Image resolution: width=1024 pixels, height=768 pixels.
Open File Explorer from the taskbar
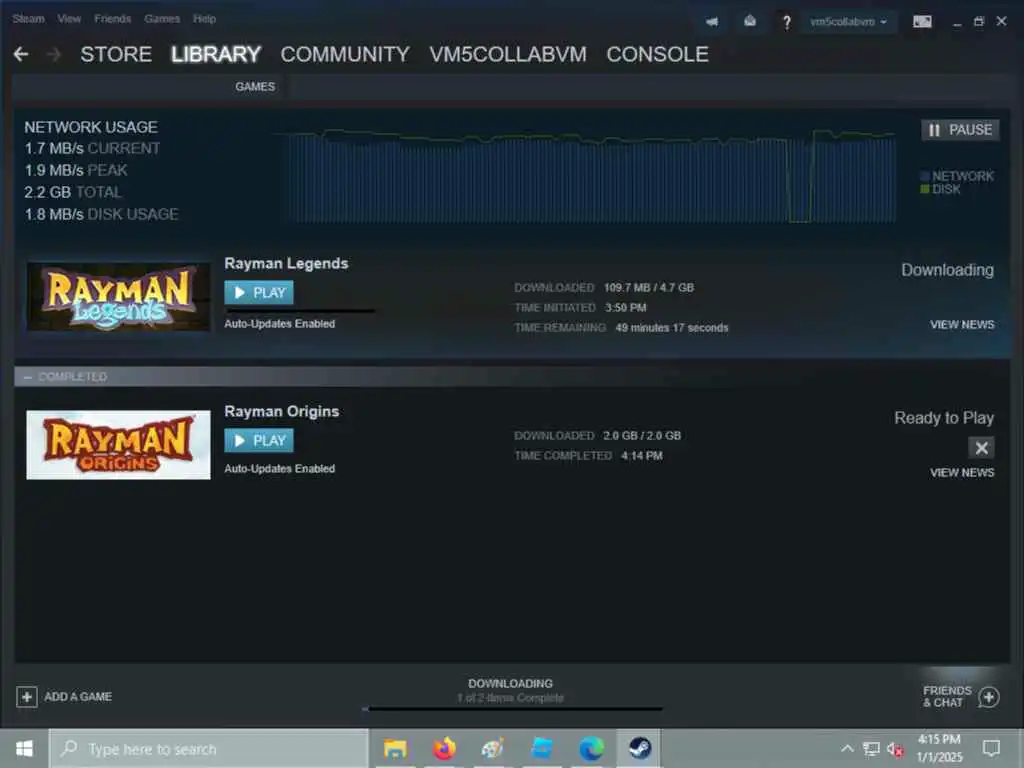pyautogui.click(x=395, y=748)
